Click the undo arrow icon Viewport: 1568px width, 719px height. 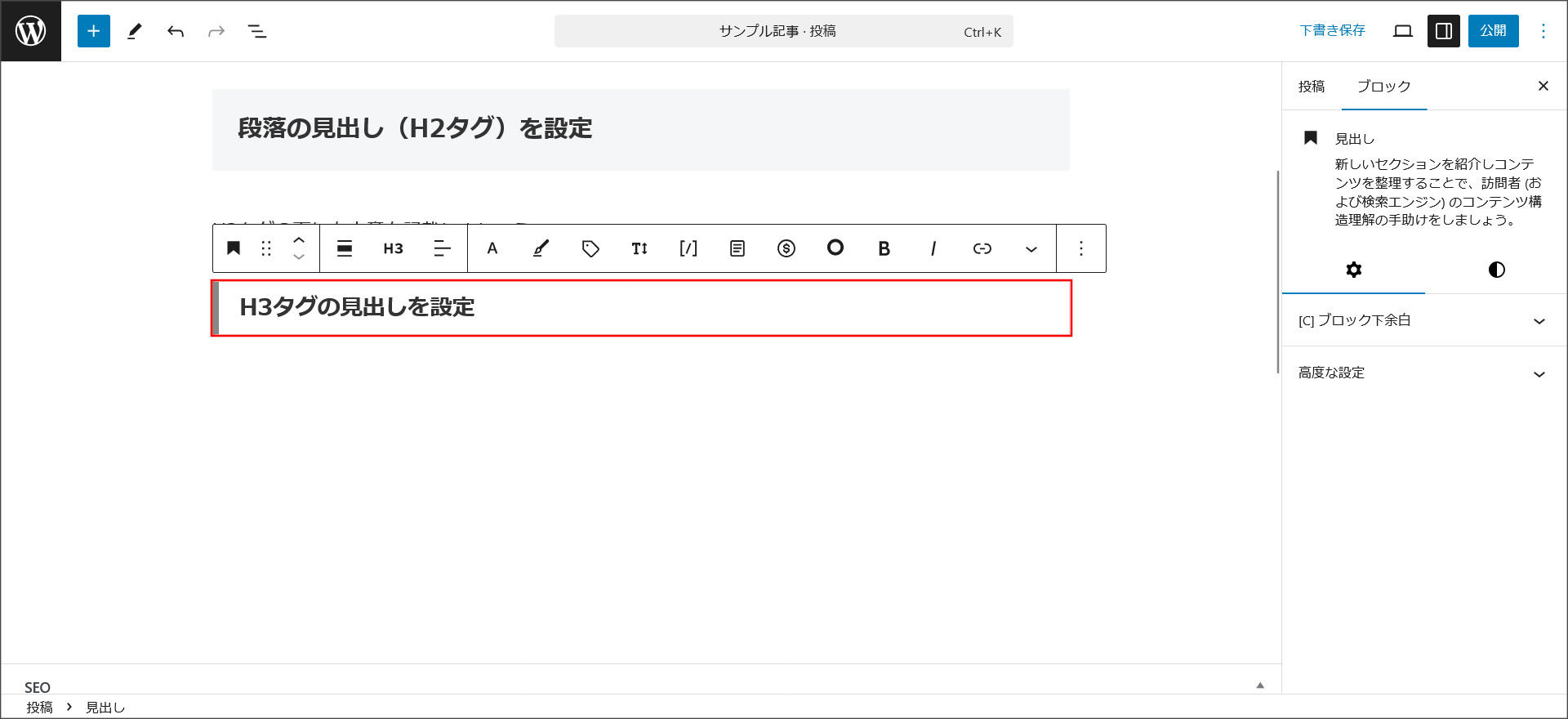tap(176, 31)
